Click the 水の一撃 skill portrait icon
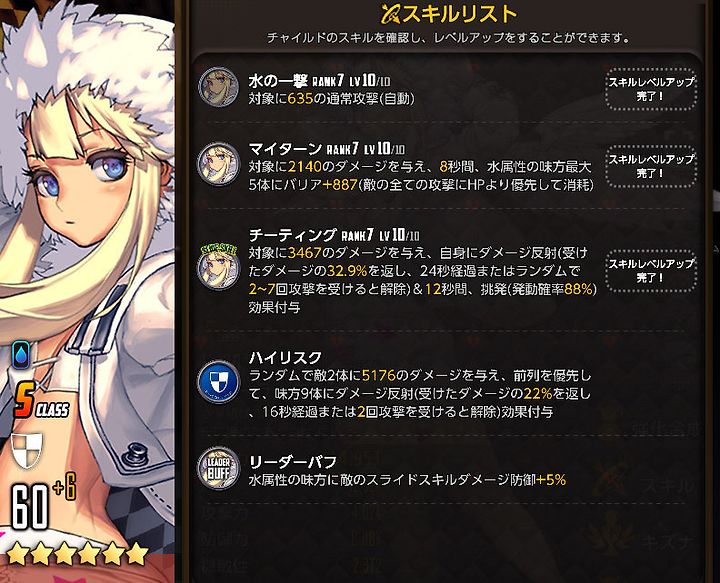The image size is (720, 583). pyautogui.click(x=219, y=87)
